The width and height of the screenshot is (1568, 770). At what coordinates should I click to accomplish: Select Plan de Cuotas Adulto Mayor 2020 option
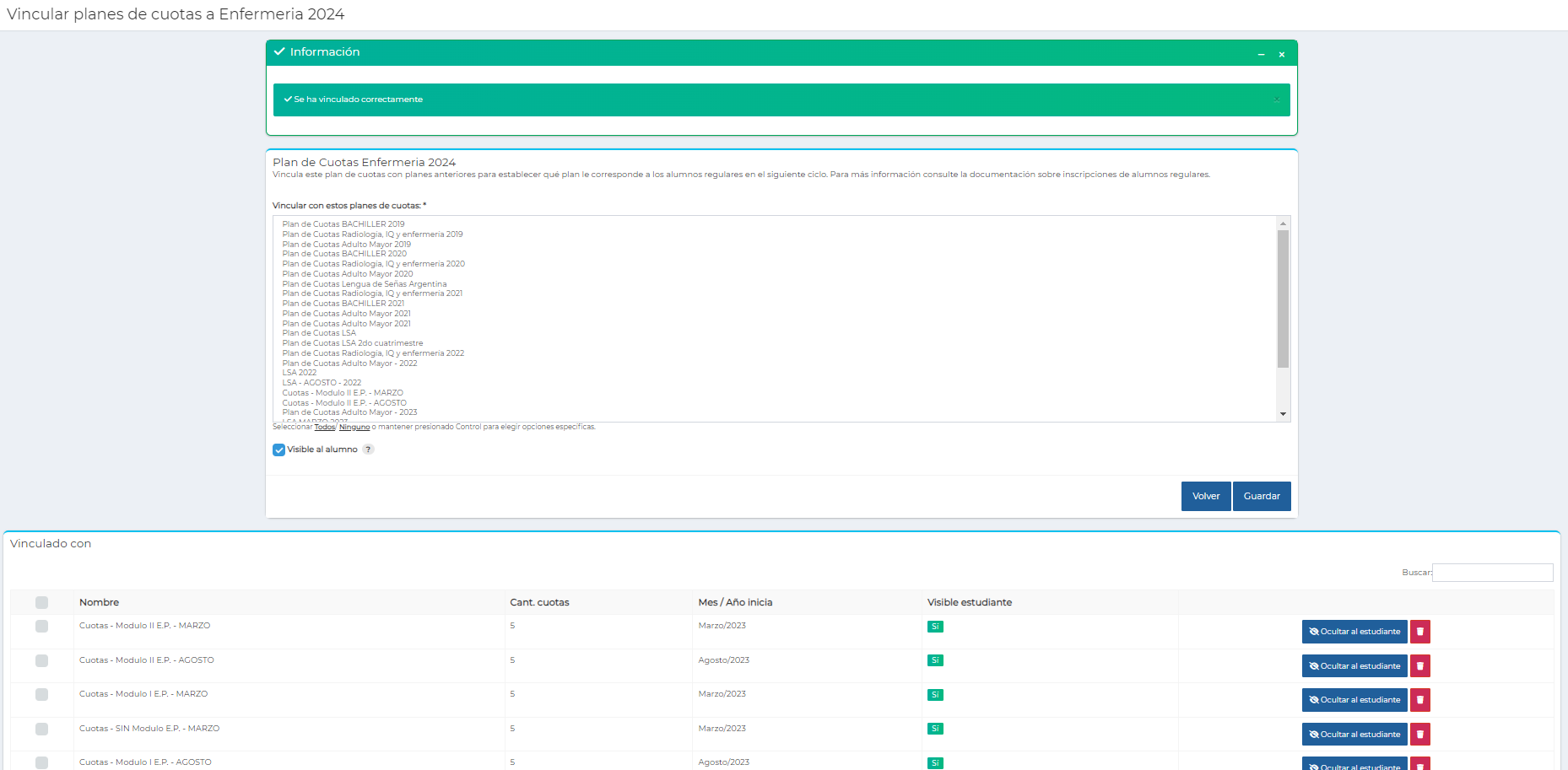pyautogui.click(x=348, y=274)
